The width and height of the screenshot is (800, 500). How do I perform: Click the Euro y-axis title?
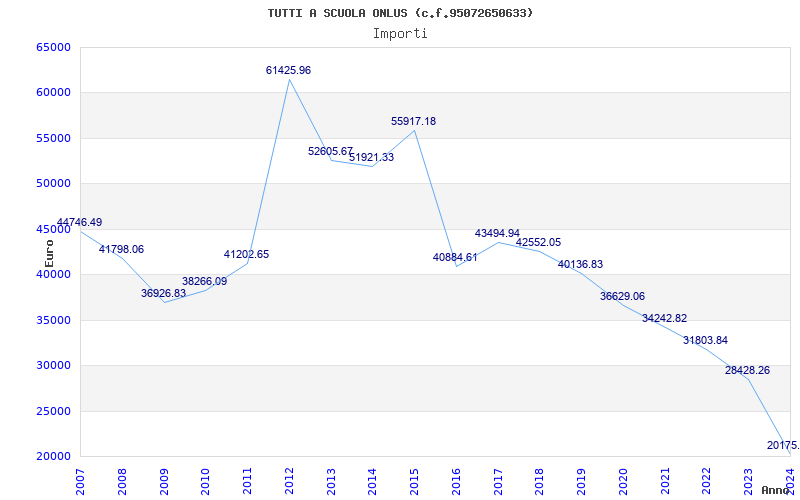tap(49, 253)
